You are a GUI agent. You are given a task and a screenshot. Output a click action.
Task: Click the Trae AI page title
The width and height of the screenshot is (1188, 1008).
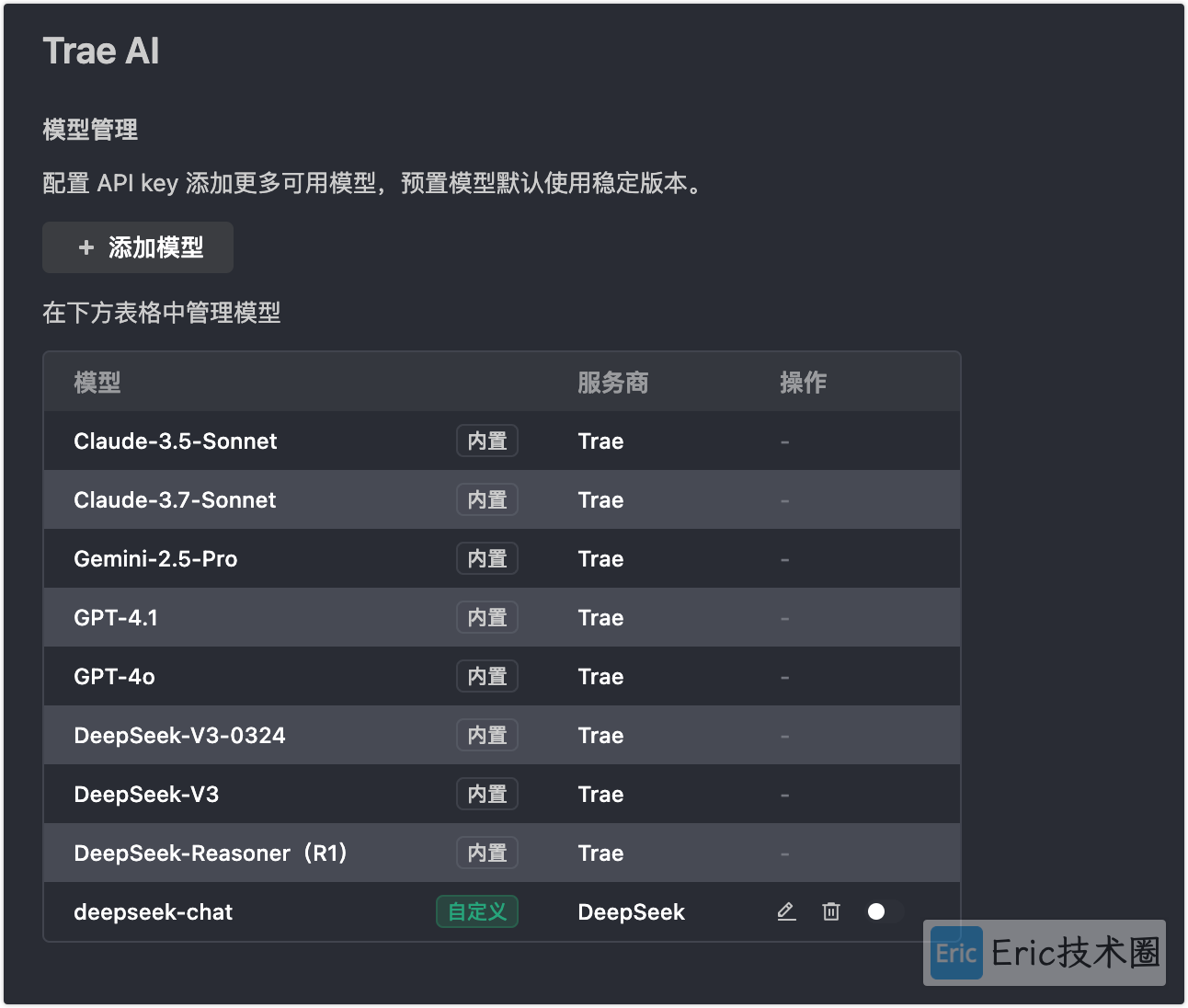tap(101, 52)
